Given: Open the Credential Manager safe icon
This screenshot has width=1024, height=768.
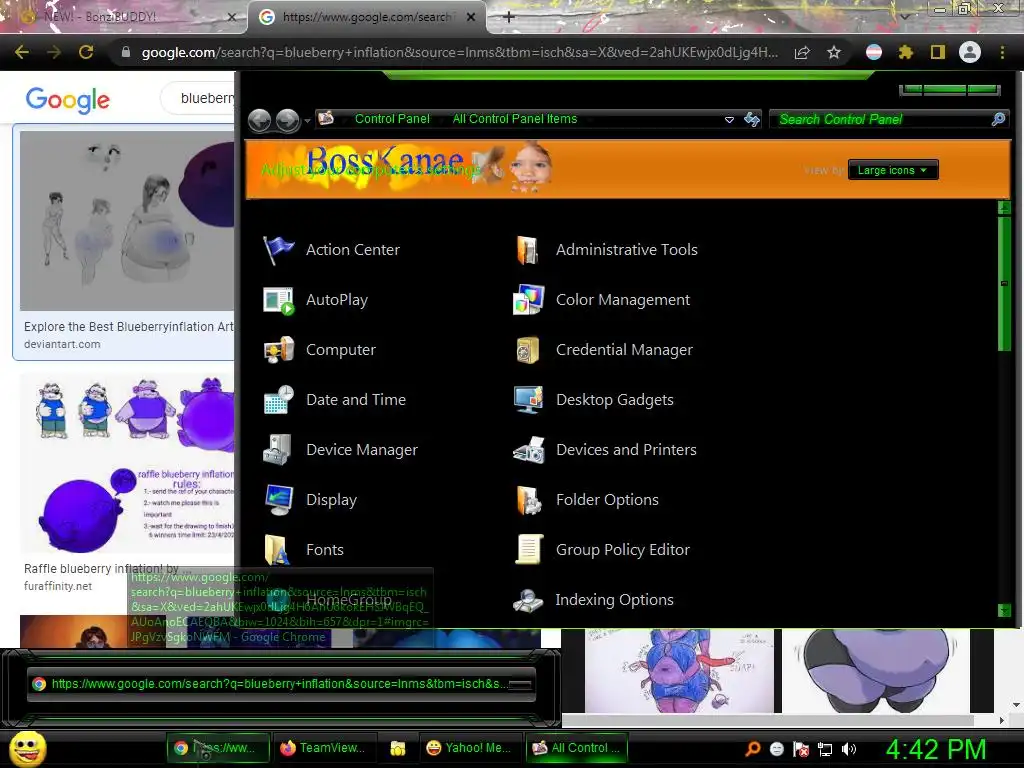Looking at the screenshot, I should point(528,350).
